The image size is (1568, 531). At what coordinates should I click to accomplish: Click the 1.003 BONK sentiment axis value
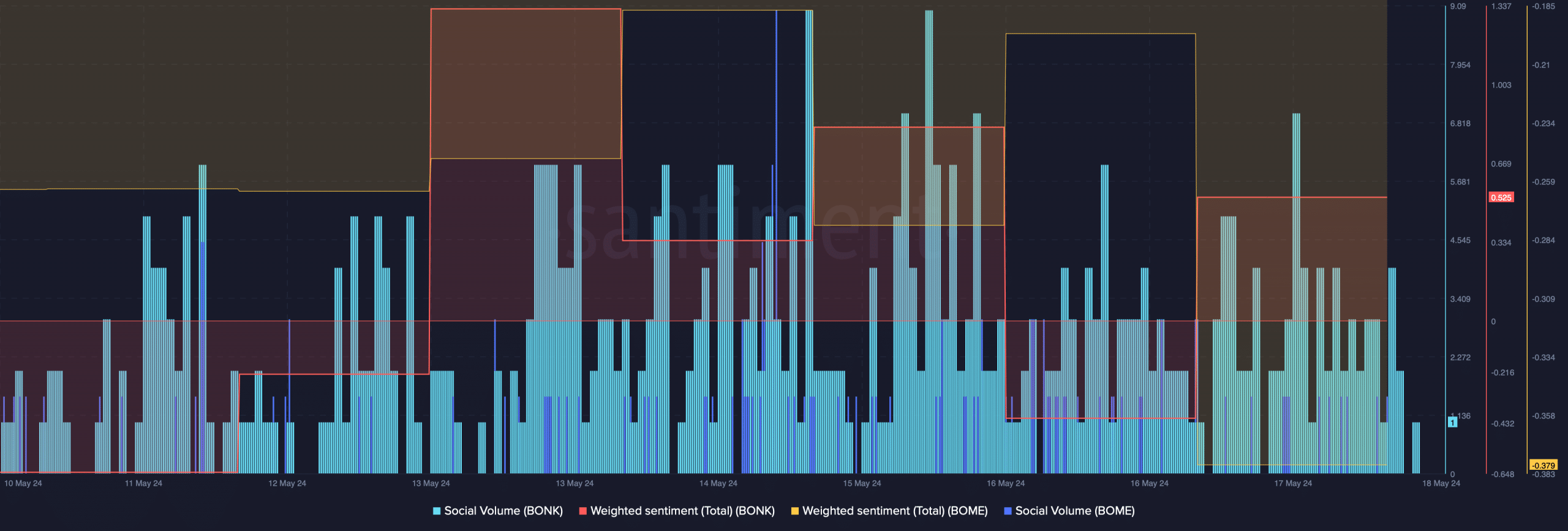pos(1501,85)
